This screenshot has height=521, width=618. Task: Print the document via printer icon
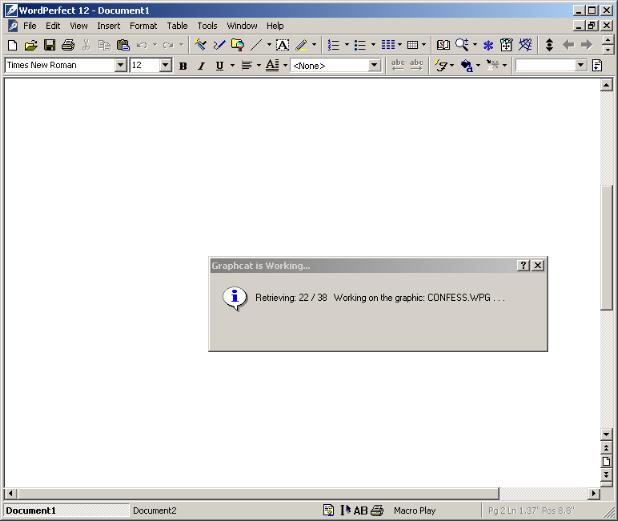tap(68, 45)
